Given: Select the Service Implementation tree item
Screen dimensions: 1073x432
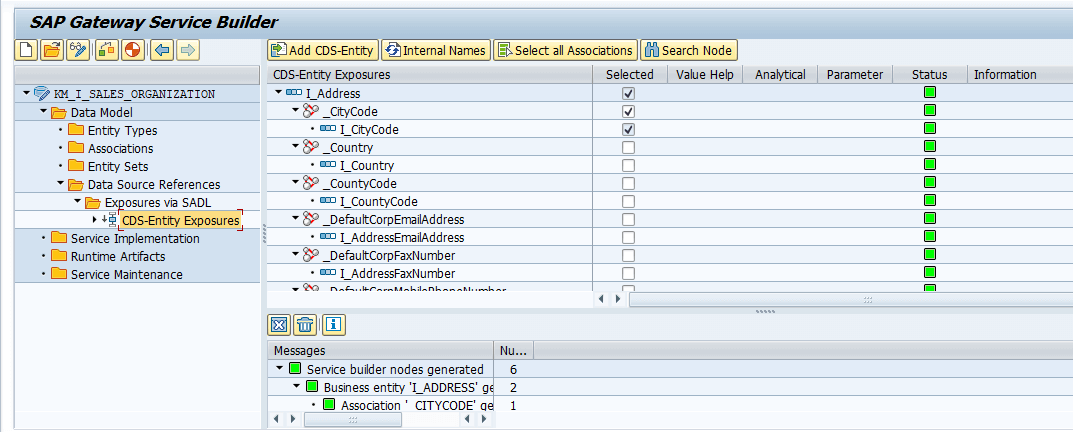Looking at the screenshot, I should click(135, 238).
